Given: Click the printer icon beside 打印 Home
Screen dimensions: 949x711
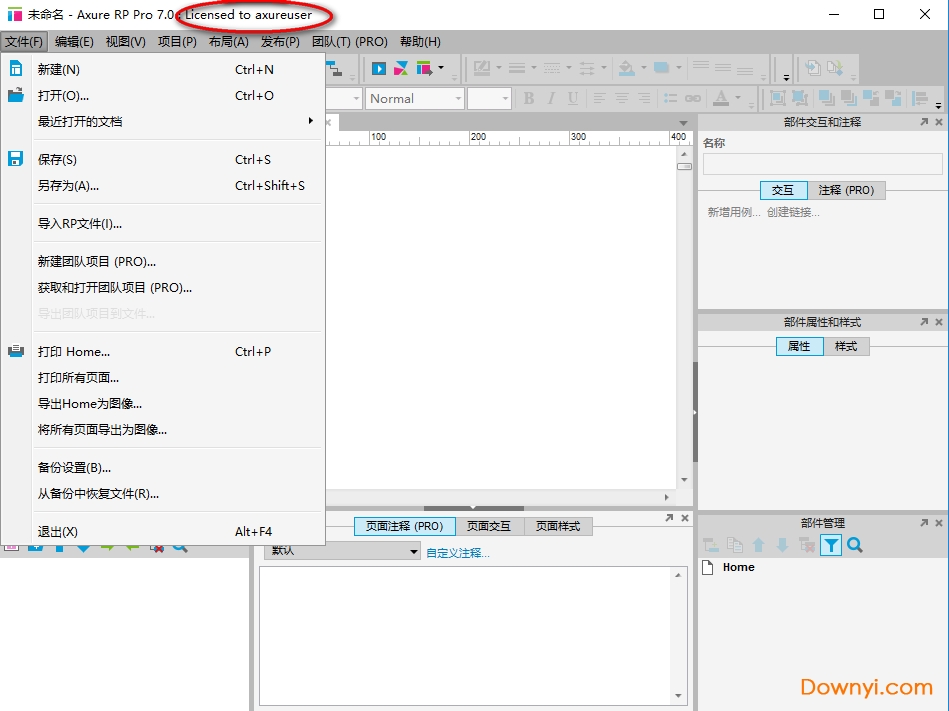Looking at the screenshot, I should 16,351.
